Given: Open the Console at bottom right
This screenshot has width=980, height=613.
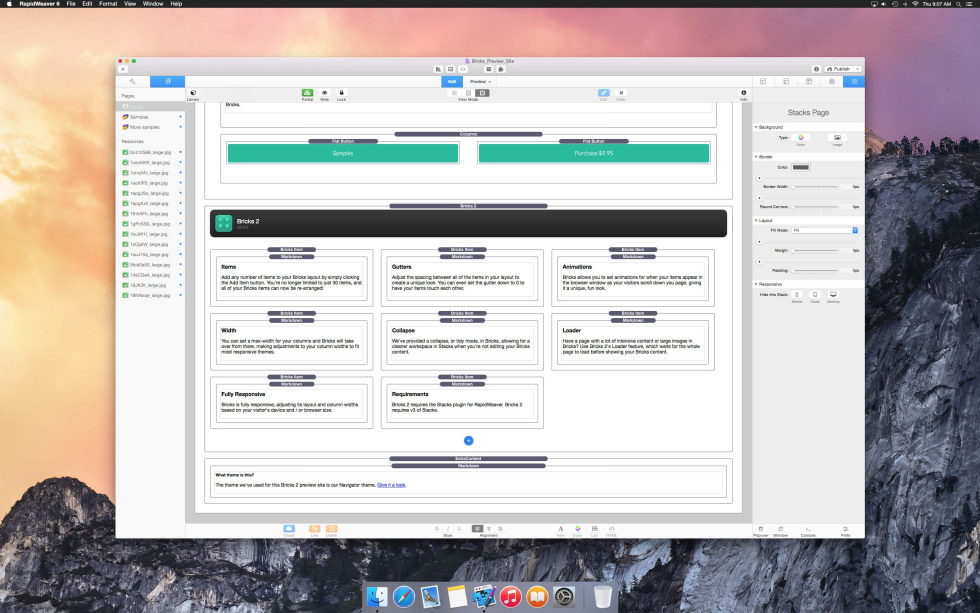Looking at the screenshot, I should [x=808, y=531].
